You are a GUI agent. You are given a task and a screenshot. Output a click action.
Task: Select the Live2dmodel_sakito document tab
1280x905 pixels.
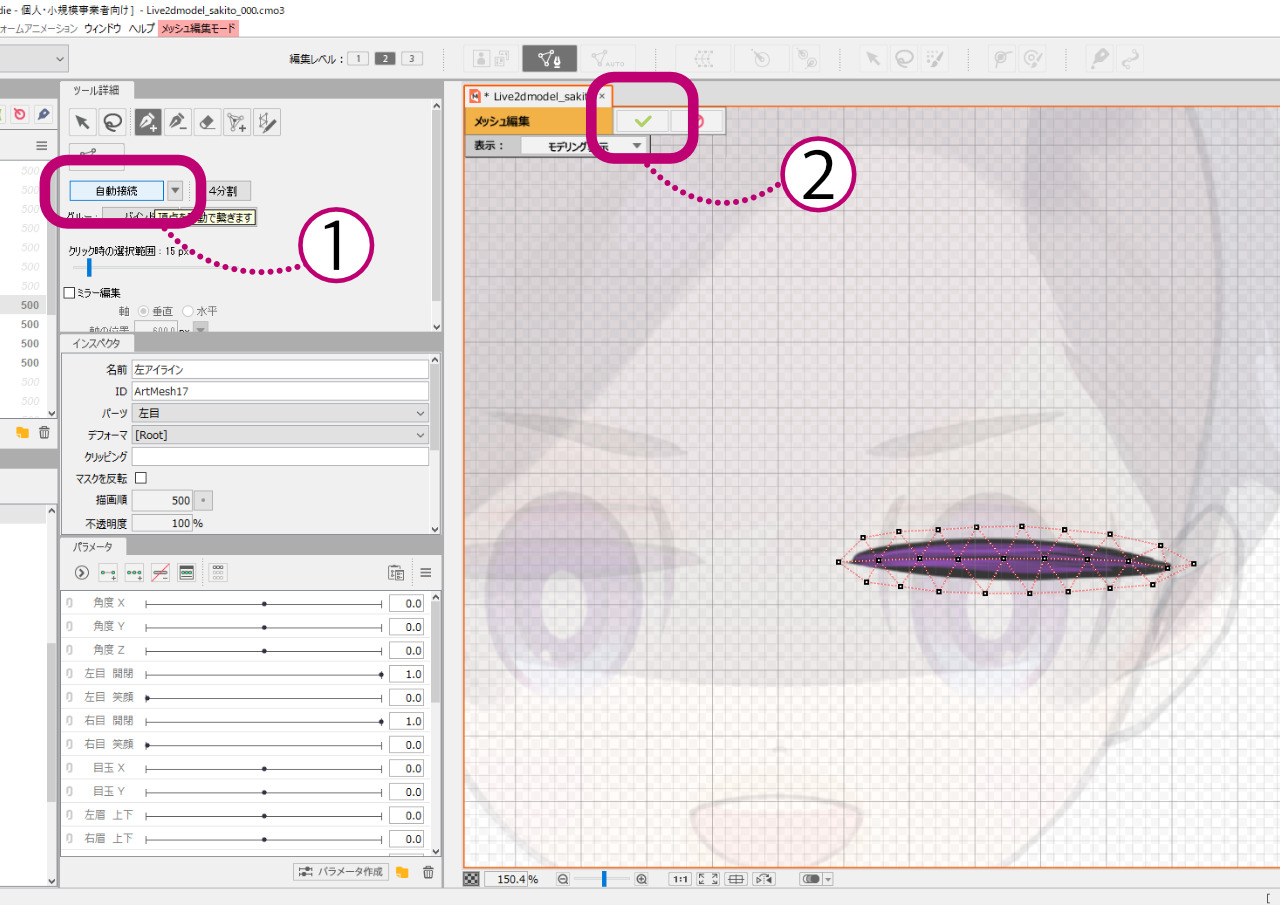(538, 96)
